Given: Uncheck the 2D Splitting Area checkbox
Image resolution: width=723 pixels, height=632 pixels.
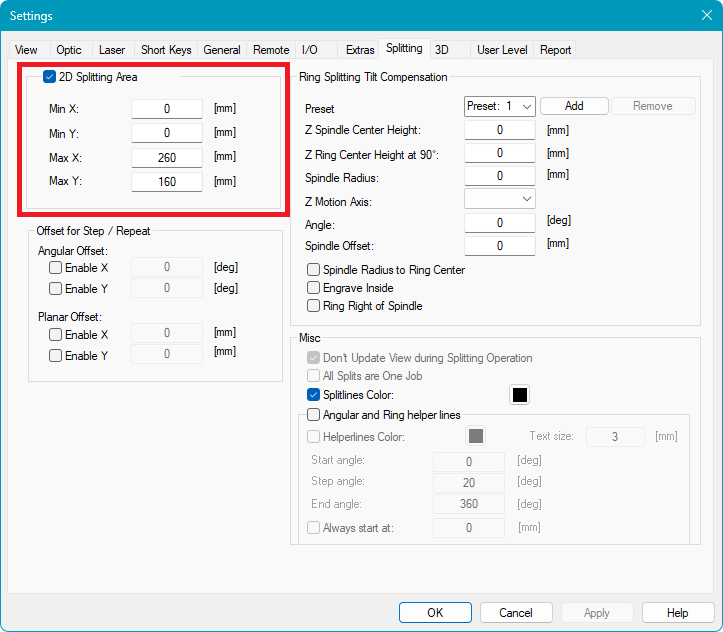Looking at the screenshot, I should (x=49, y=77).
